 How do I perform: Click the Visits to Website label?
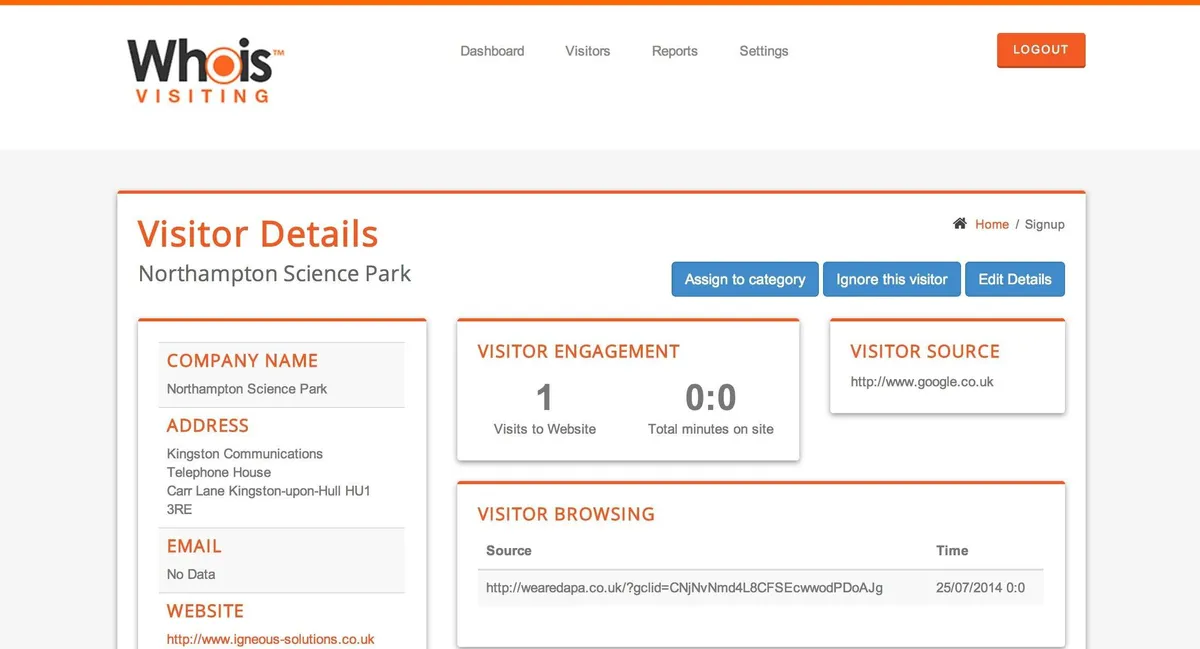coord(545,429)
